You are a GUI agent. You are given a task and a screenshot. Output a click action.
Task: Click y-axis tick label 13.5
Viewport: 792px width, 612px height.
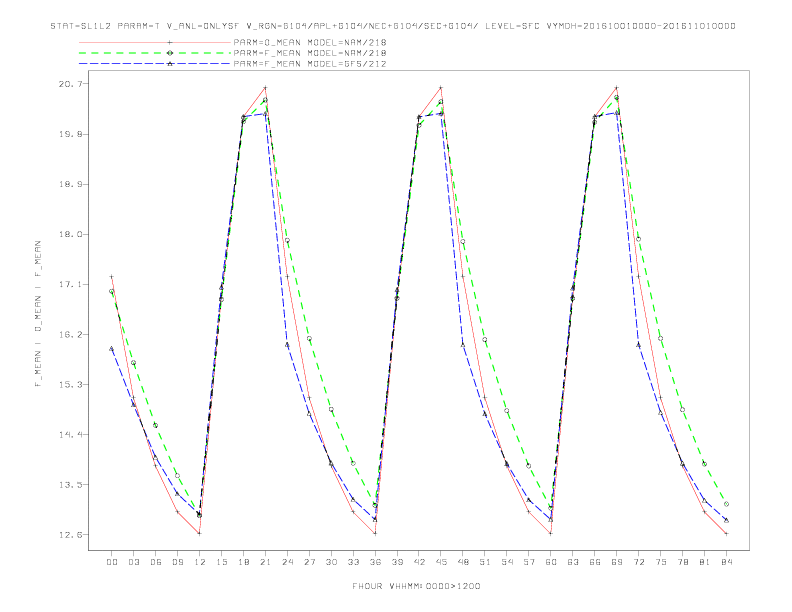tap(71, 485)
